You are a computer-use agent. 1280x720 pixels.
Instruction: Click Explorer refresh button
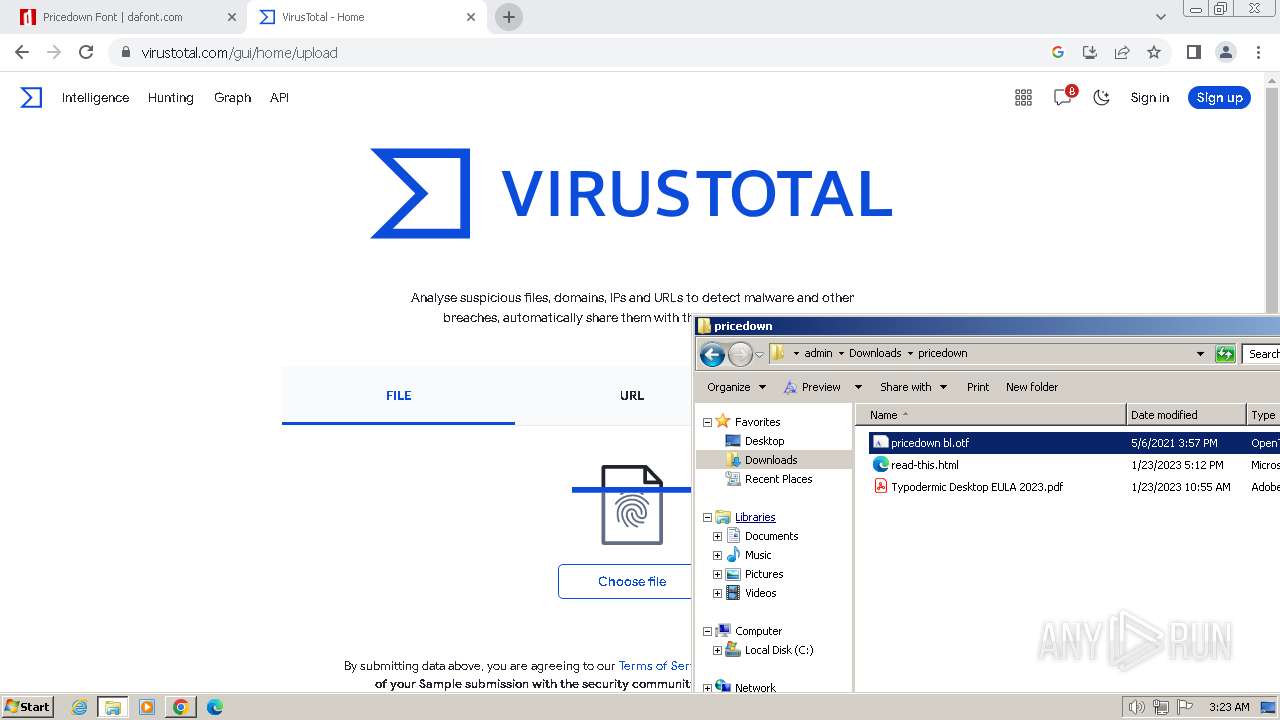[1225, 353]
